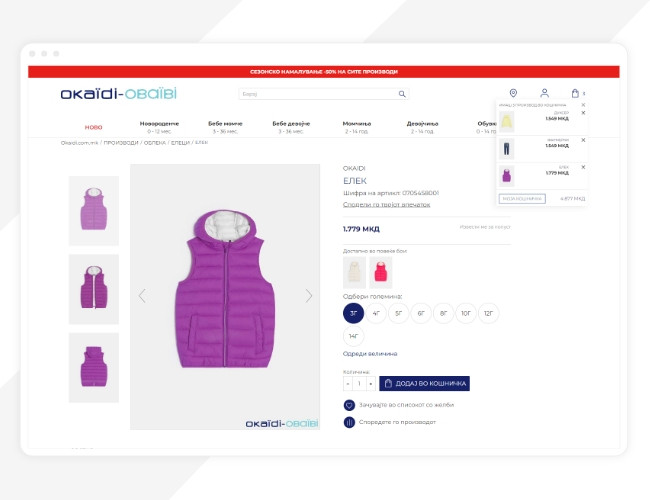Click the share your impression link
Image resolution: width=650 pixels, height=500 pixels.
coord(386,204)
